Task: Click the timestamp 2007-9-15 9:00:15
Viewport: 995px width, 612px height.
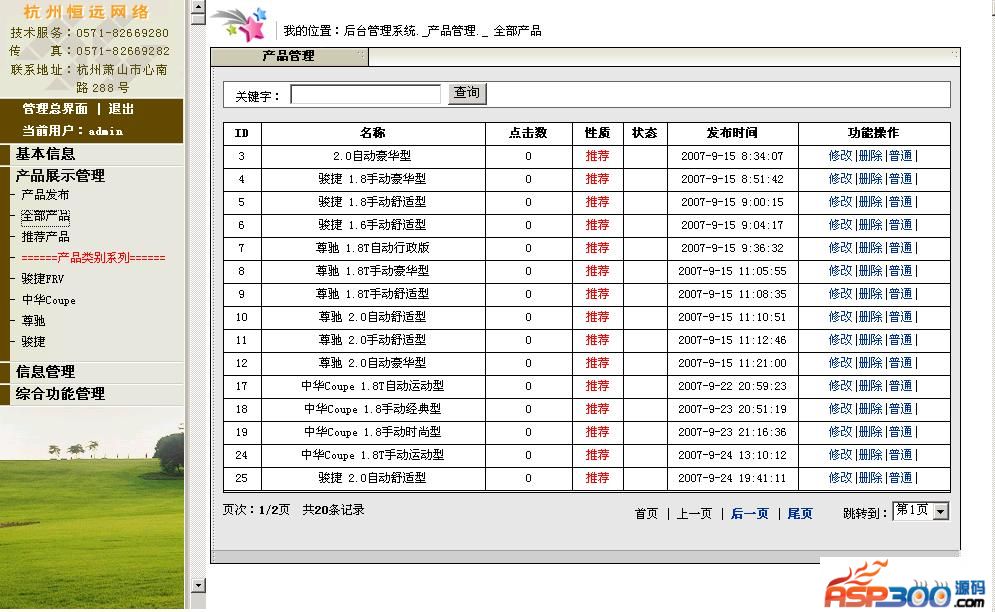Action: [x=732, y=202]
